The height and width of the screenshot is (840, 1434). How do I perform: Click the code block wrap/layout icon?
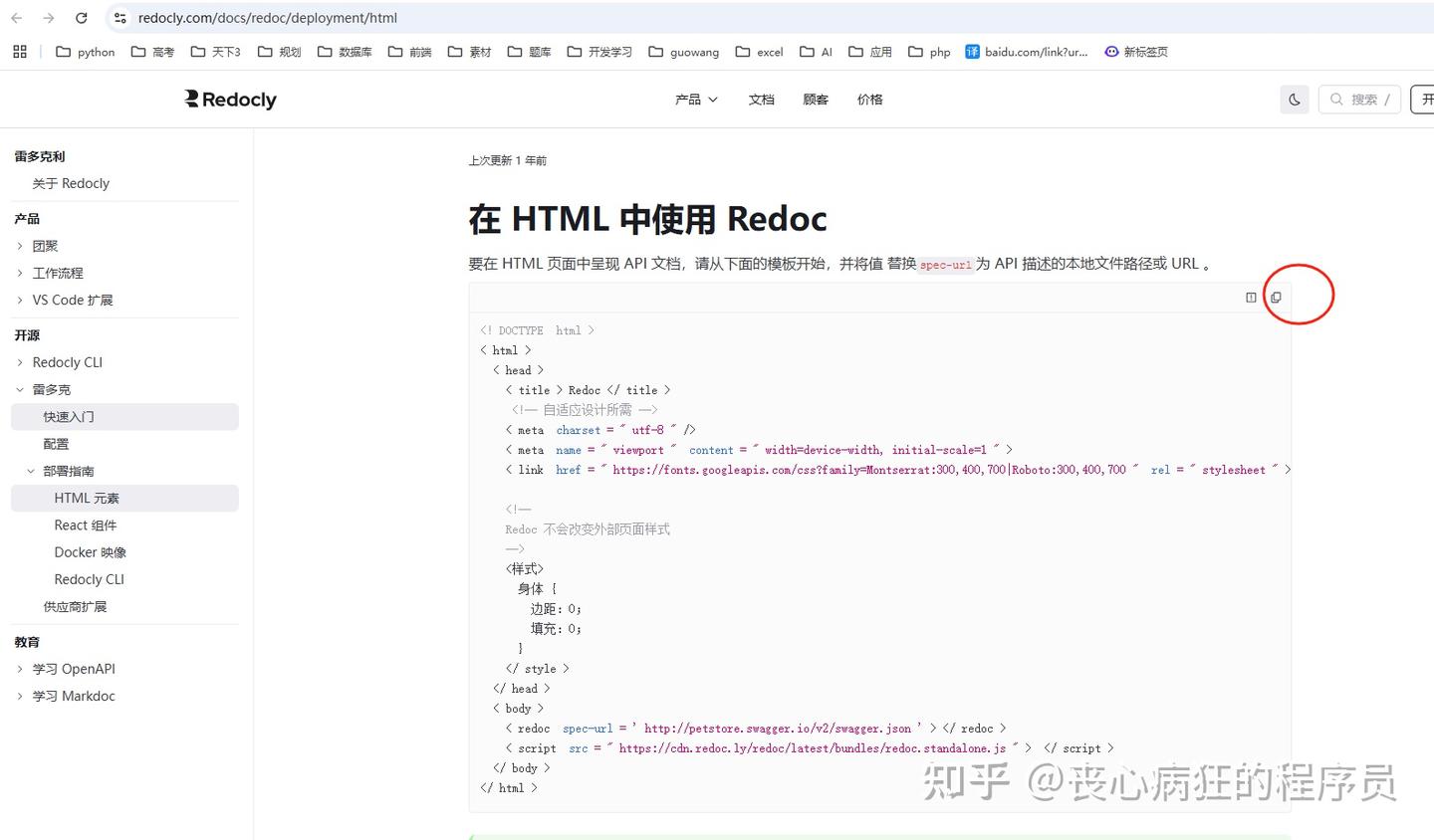click(x=1251, y=298)
